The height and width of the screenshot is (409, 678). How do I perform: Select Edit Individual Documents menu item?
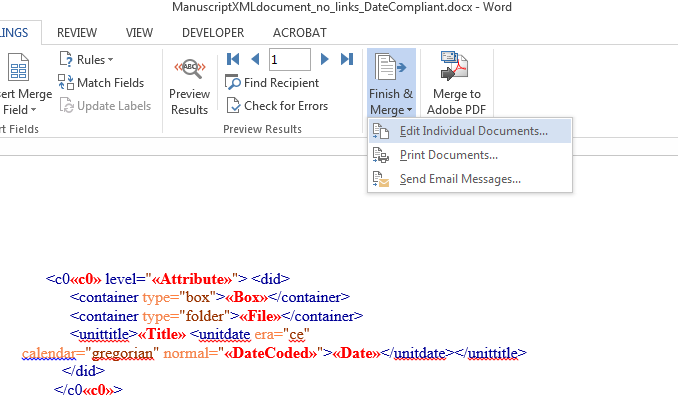(473, 131)
